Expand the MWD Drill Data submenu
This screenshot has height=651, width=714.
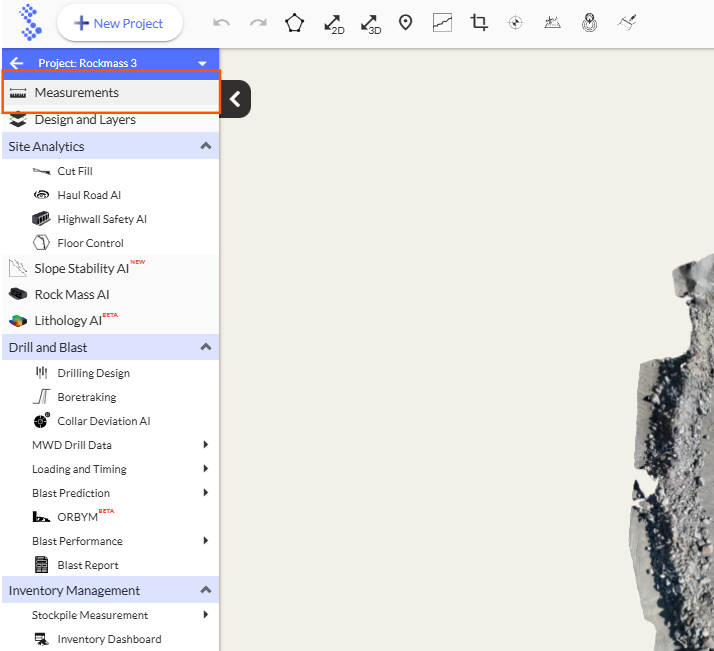pyautogui.click(x=205, y=445)
